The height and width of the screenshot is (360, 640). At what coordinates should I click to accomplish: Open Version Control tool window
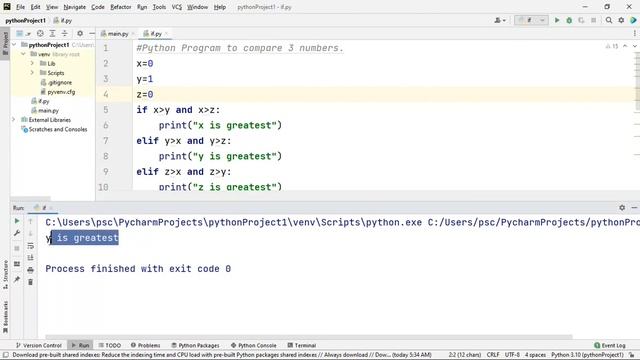[39, 345]
